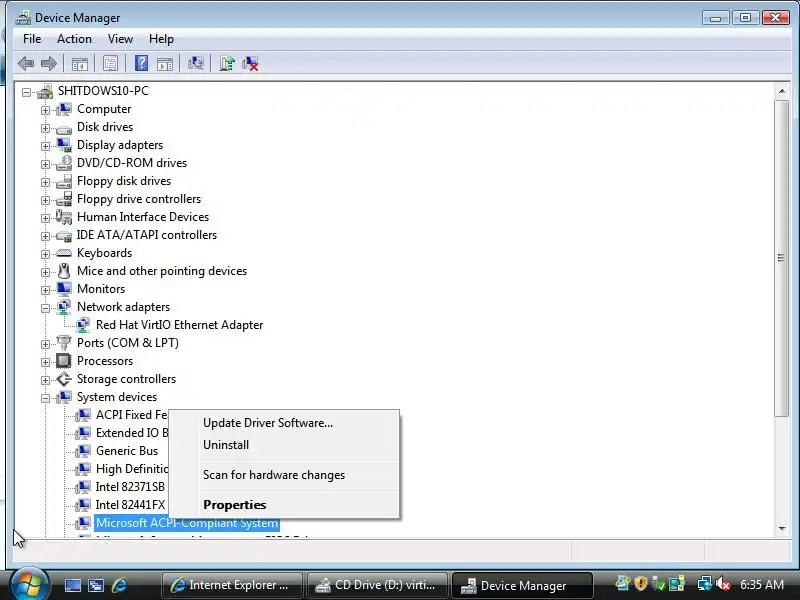Click the network tray icon beside volume

[x=705, y=584]
